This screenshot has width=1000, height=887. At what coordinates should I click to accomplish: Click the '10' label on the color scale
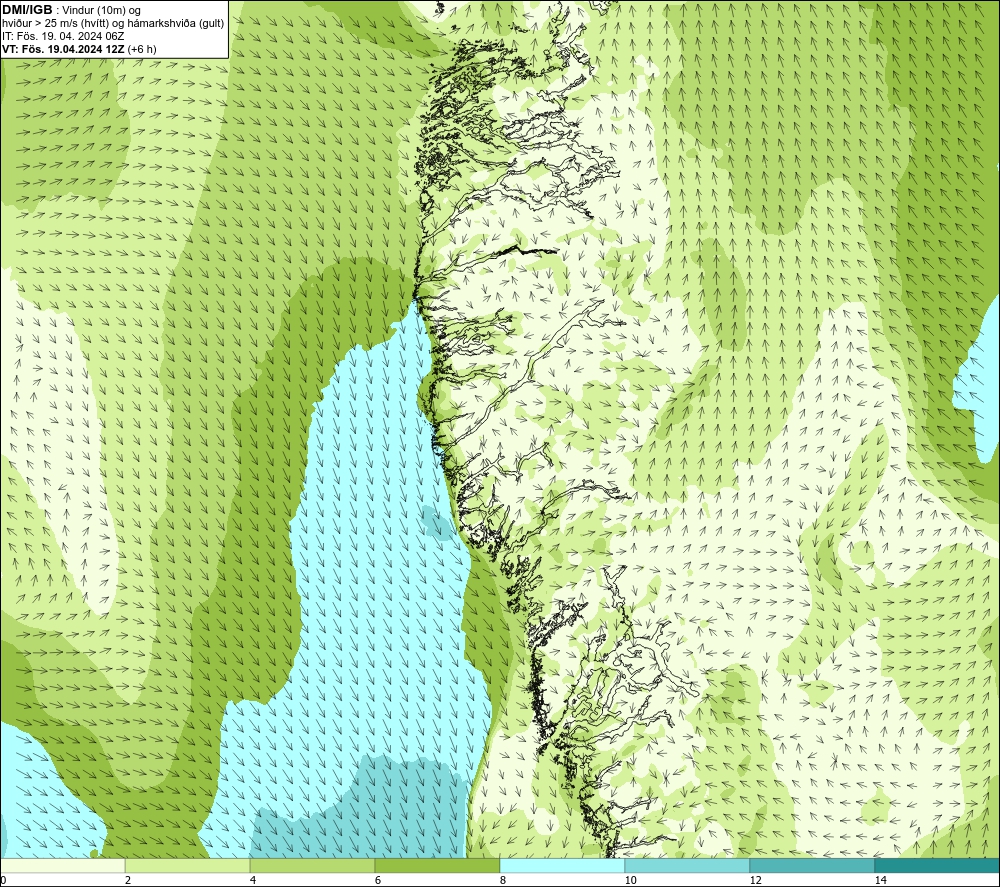click(631, 880)
